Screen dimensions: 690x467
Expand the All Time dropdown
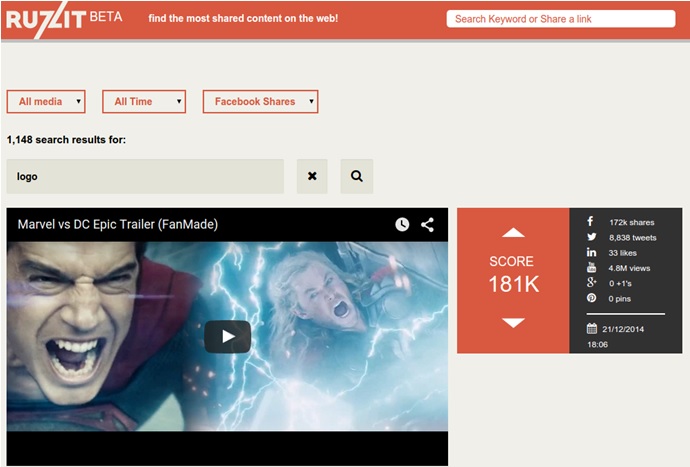coord(144,102)
